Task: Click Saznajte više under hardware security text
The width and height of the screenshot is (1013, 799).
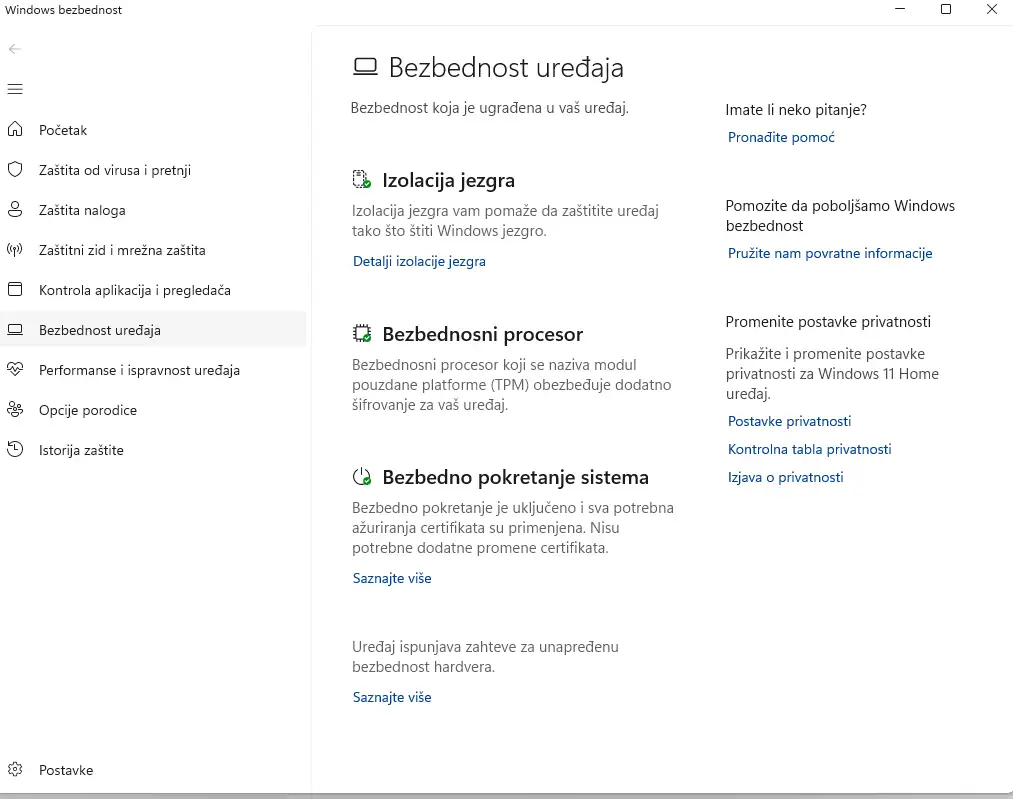Action: pos(392,697)
